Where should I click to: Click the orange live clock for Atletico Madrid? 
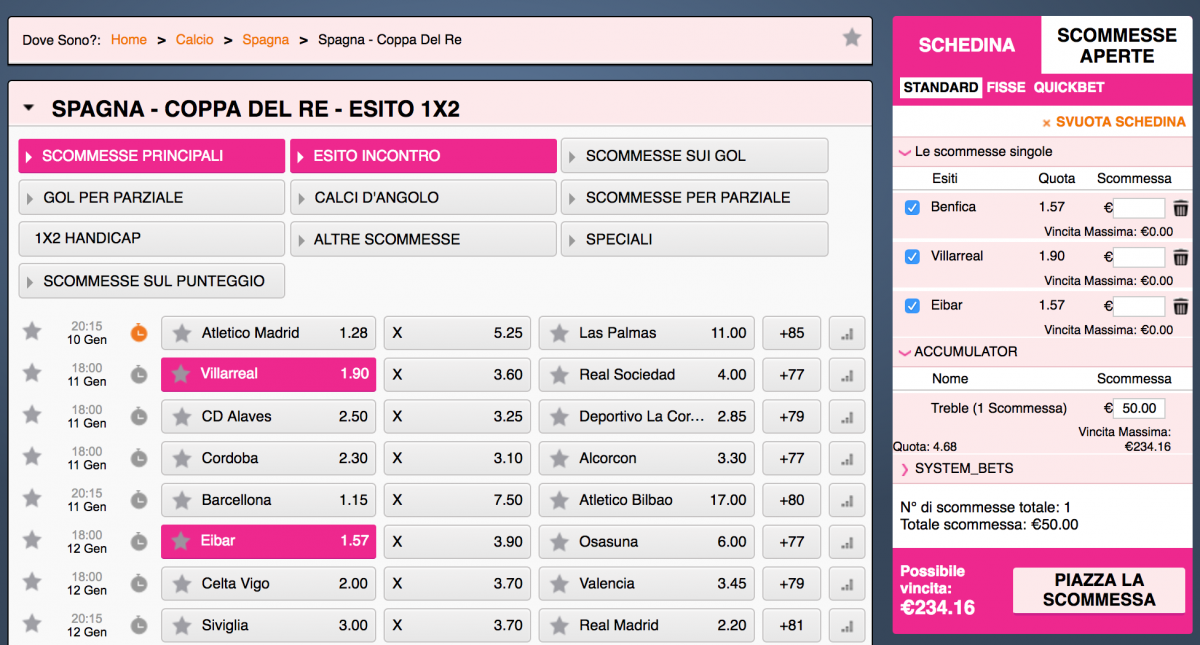(x=139, y=333)
